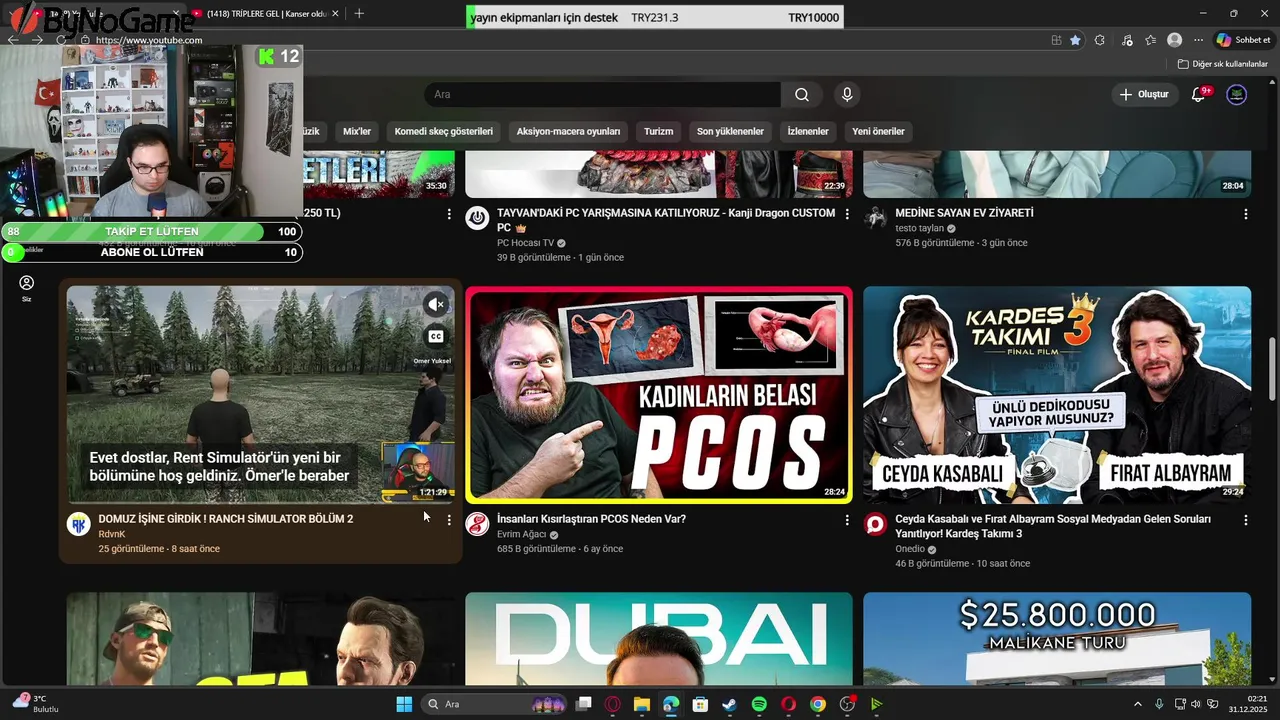Open the KADINLARIN BELASI PCOS thumbnail
The image size is (1280, 720).
tap(659, 395)
